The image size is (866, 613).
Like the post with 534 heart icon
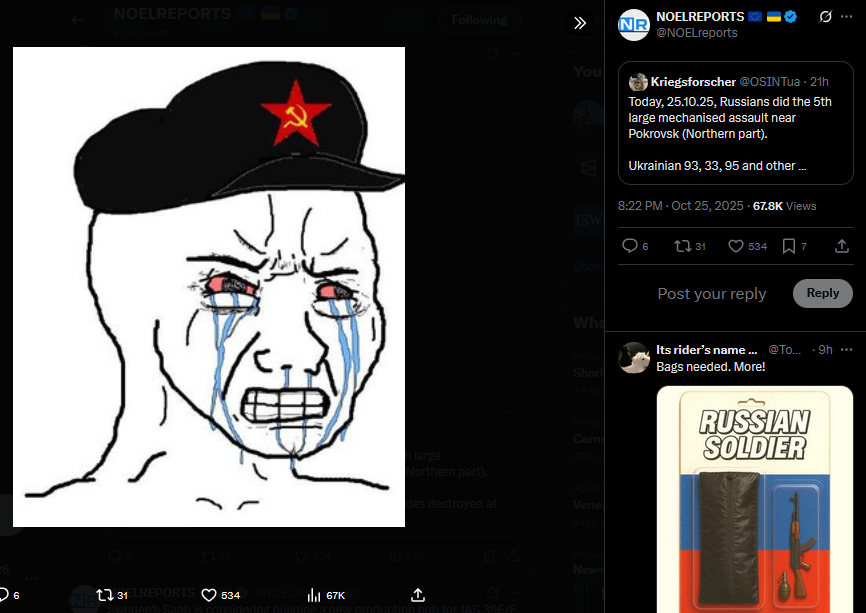click(x=736, y=246)
